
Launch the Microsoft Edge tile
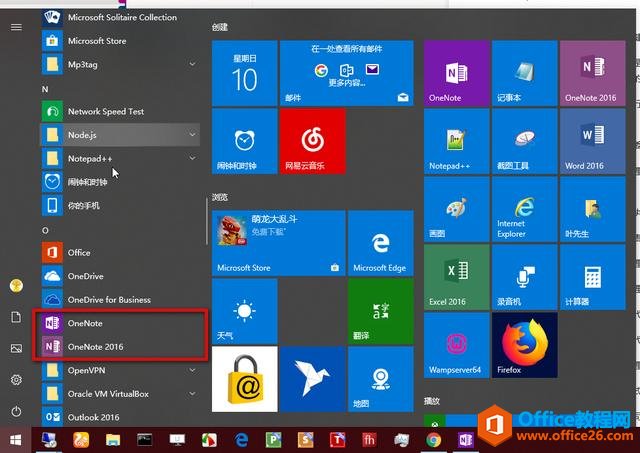(x=381, y=243)
